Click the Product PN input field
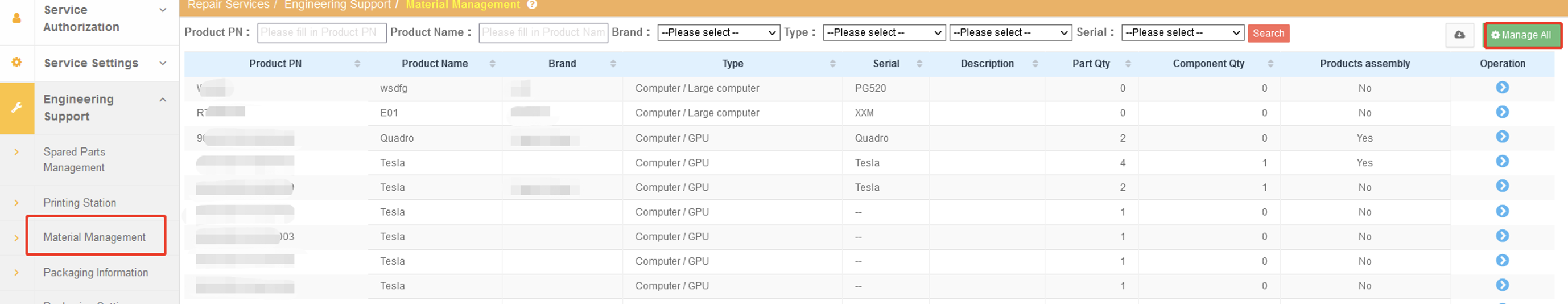Image resolution: width=1568 pixels, height=304 pixels. click(322, 33)
